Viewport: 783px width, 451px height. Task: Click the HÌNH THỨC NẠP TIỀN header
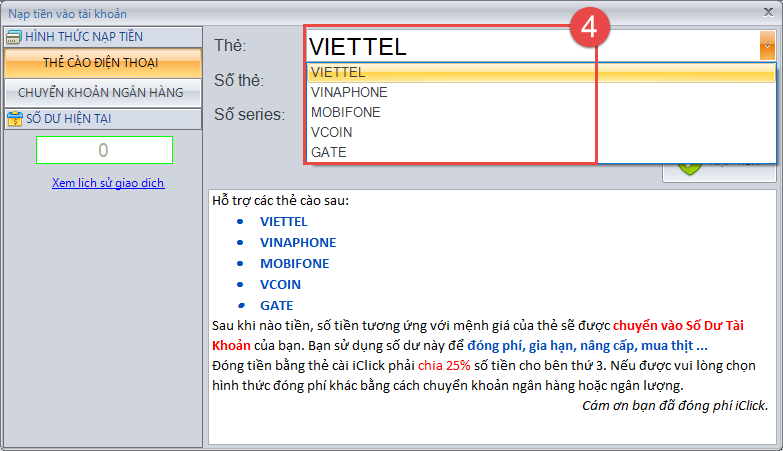103,37
